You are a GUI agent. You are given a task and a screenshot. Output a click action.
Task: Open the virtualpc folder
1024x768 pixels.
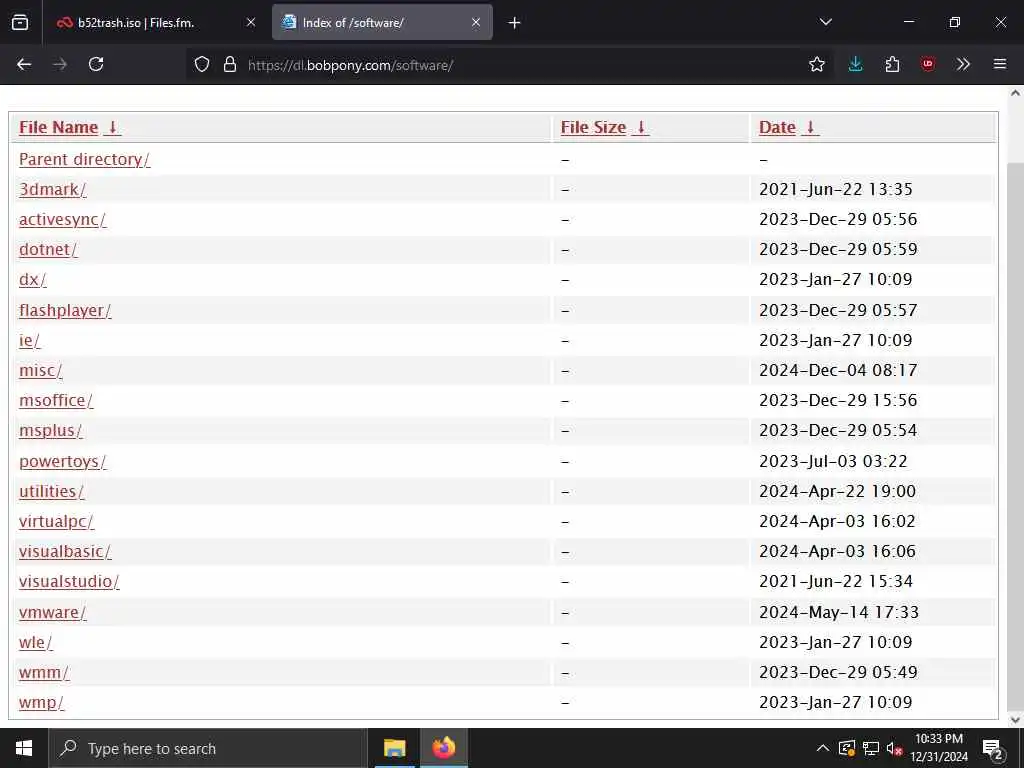(x=56, y=521)
